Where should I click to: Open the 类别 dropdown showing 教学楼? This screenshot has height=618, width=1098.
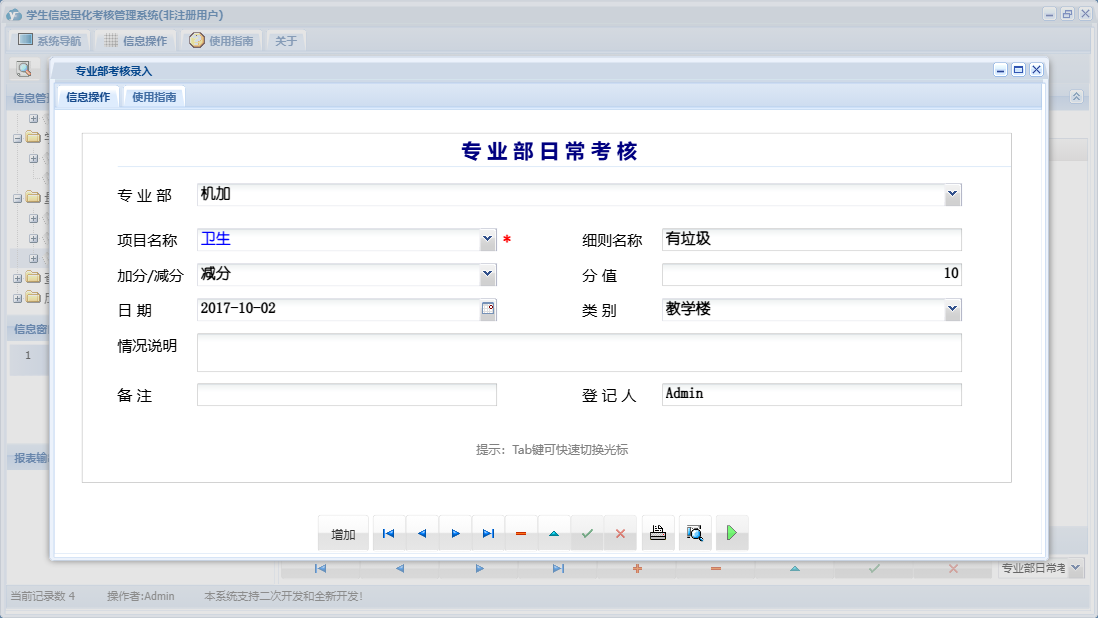point(952,310)
